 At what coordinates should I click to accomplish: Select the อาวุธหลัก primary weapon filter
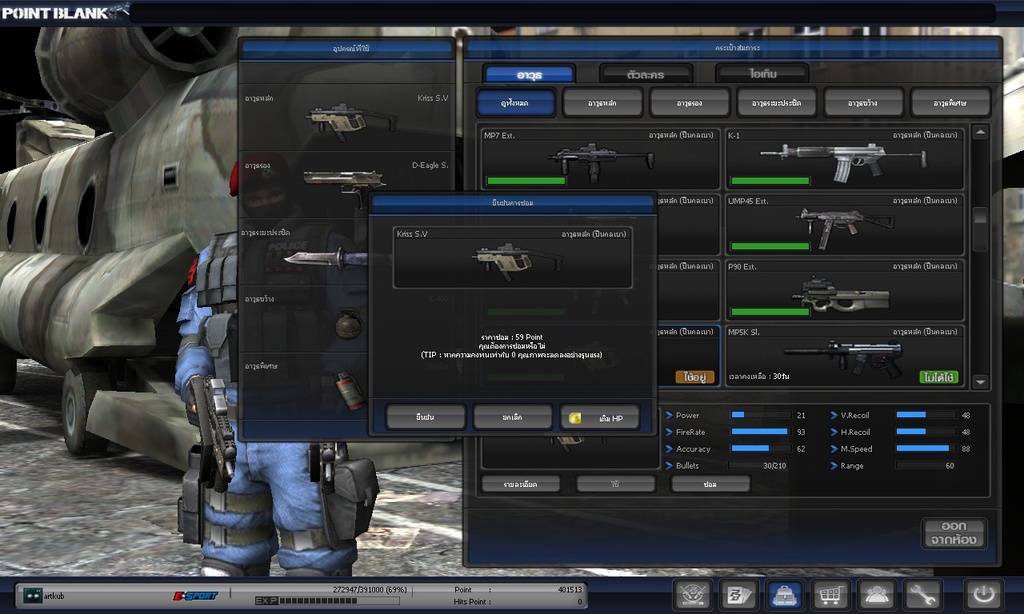tap(602, 102)
